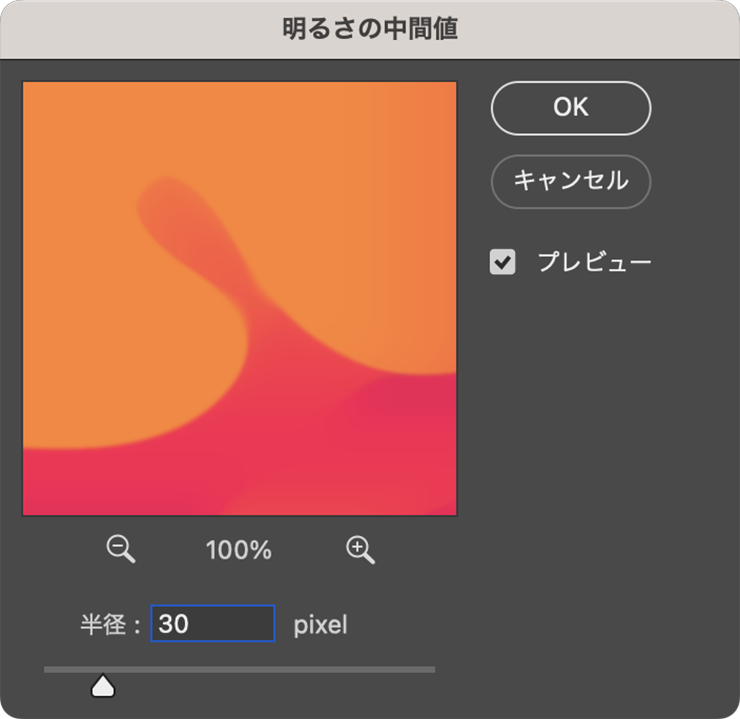Click the 明るさの中間値 title bar
The width and height of the screenshot is (740, 719).
click(x=370, y=29)
